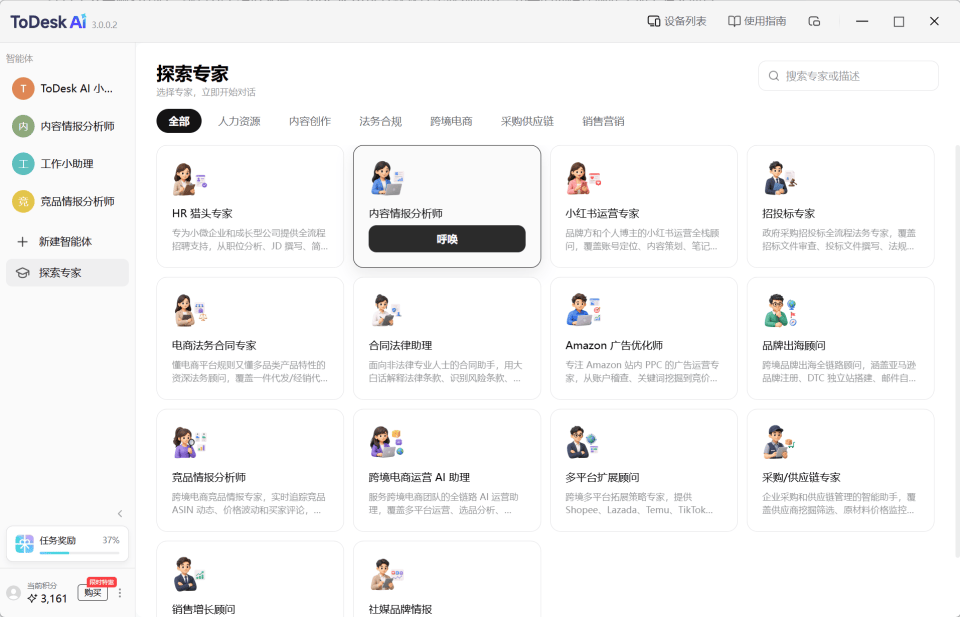Screen dimensions: 960x617
Task: Click the plus icon for 新建智能体
Action: coord(23,242)
